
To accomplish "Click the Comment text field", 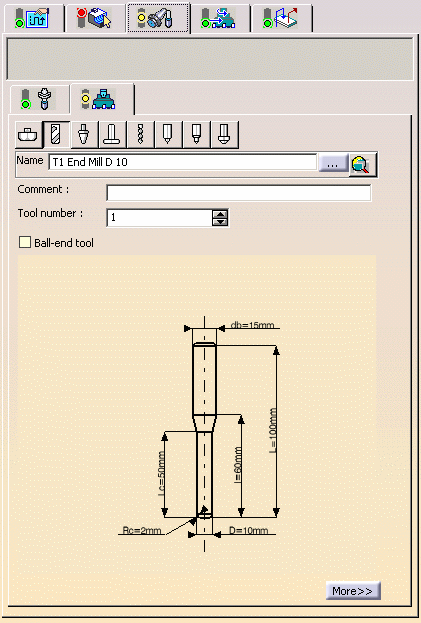I will pos(239,193).
